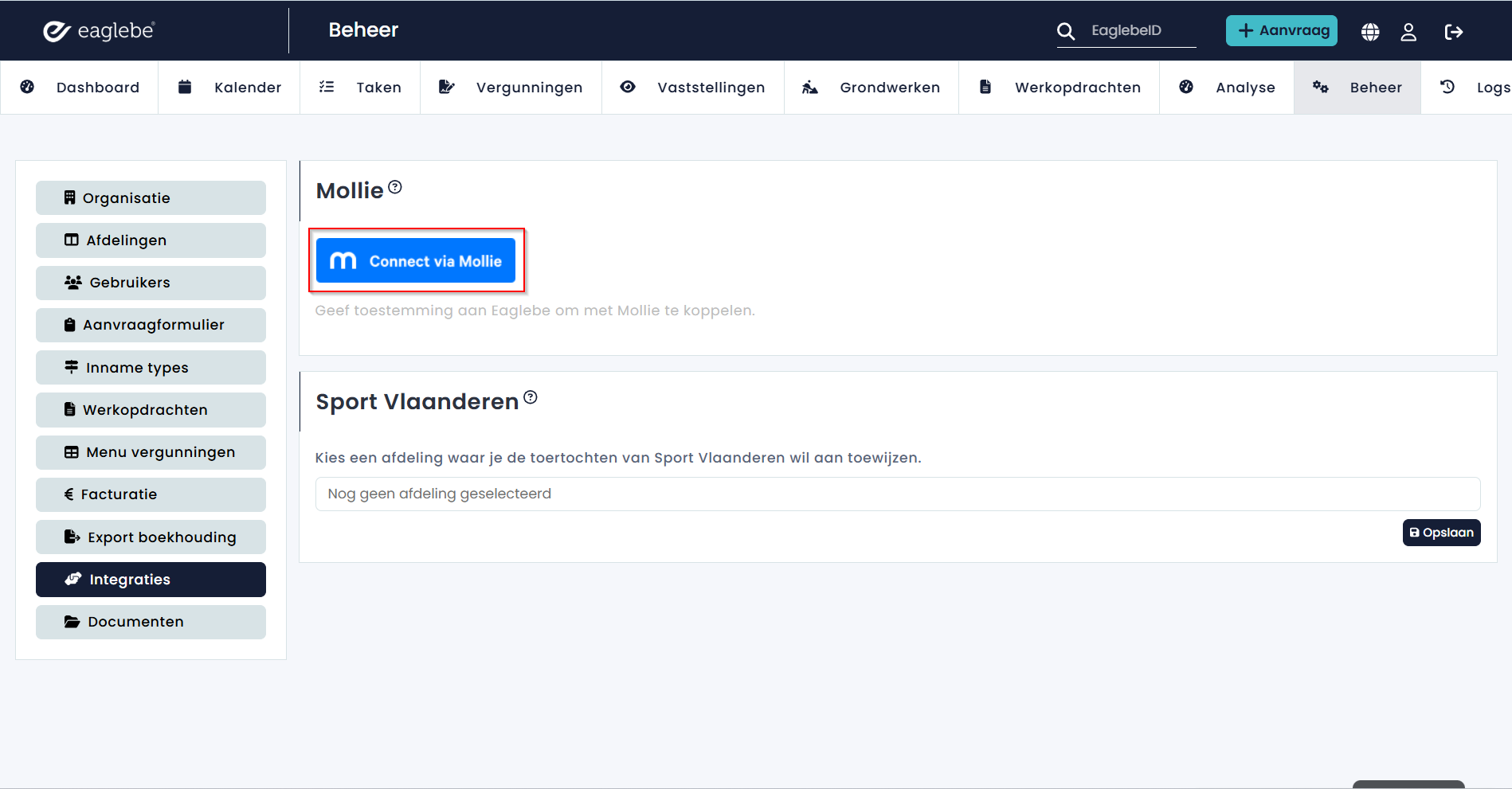Click the Sport Vlaanderen heading
The width and height of the screenshot is (1512, 789).
click(417, 401)
